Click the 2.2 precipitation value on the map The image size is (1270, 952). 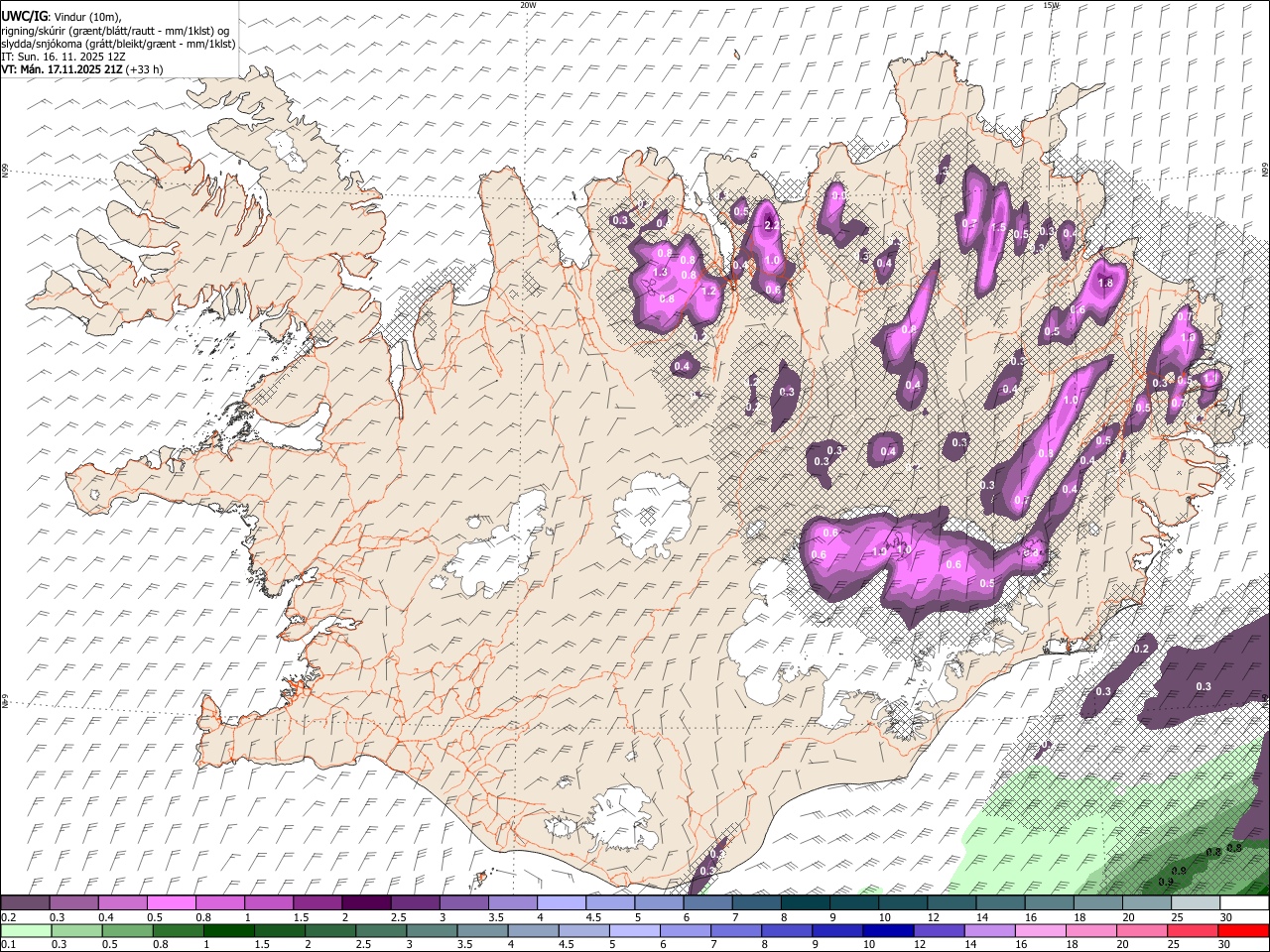click(x=772, y=225)
